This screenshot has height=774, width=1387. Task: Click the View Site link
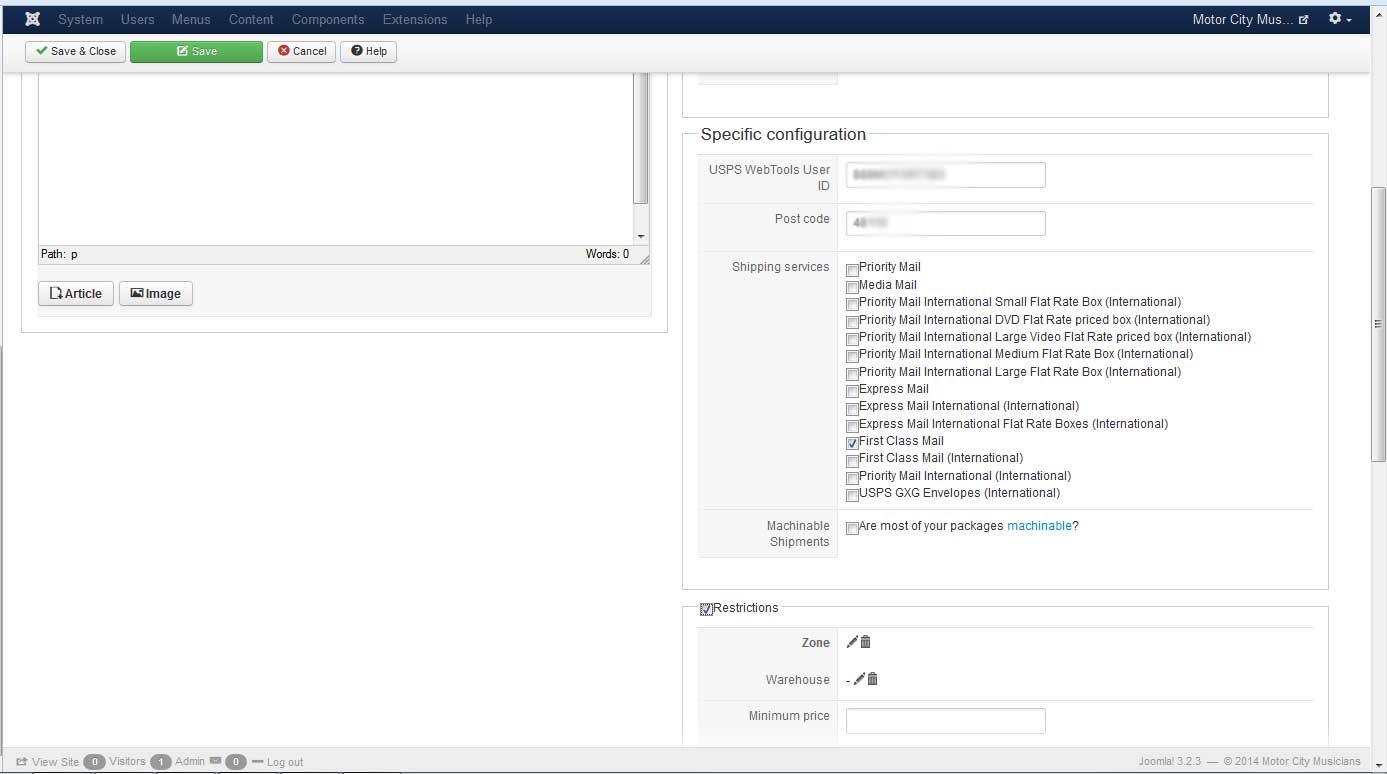pos(47,762)
